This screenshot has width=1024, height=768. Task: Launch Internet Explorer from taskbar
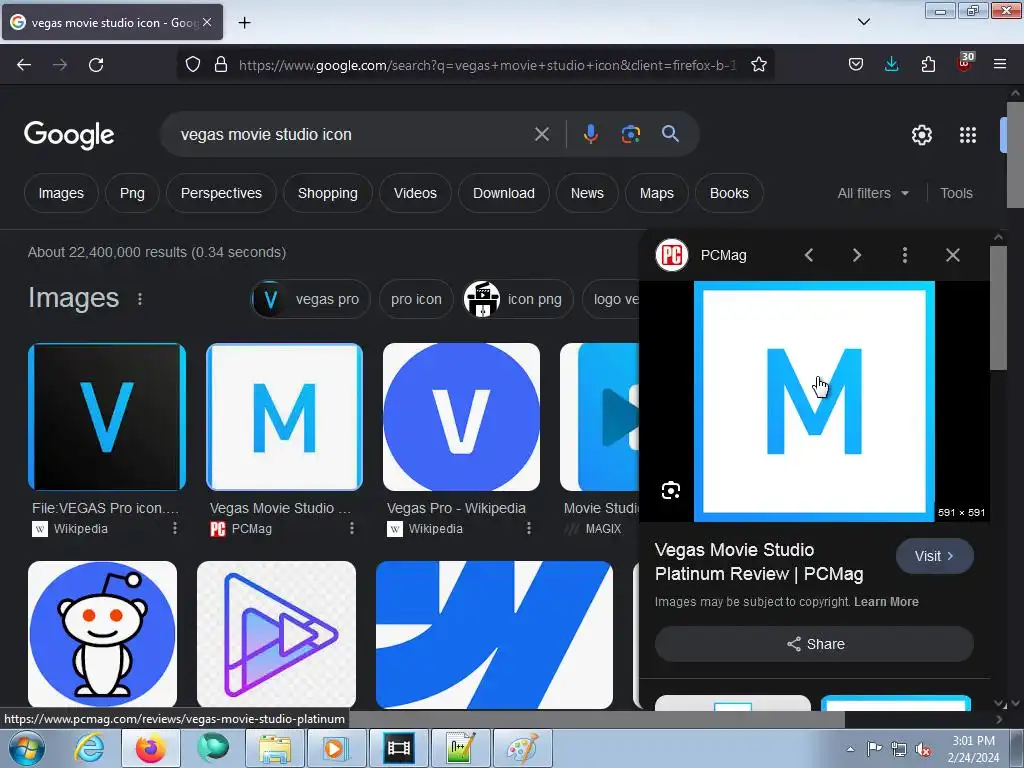(89, 748)
